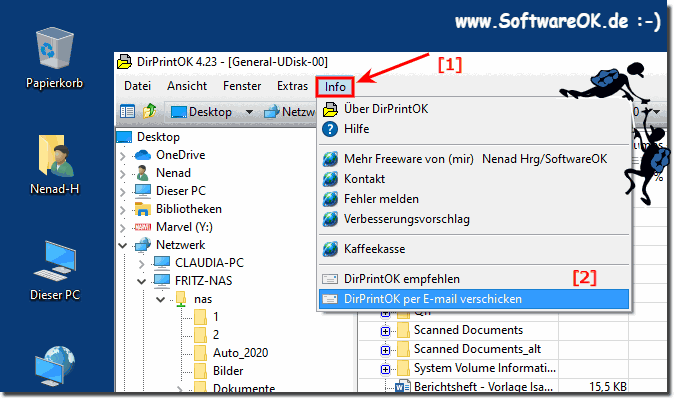Choose DirPrintOK per E-mail verschicken

coord(474,299)
